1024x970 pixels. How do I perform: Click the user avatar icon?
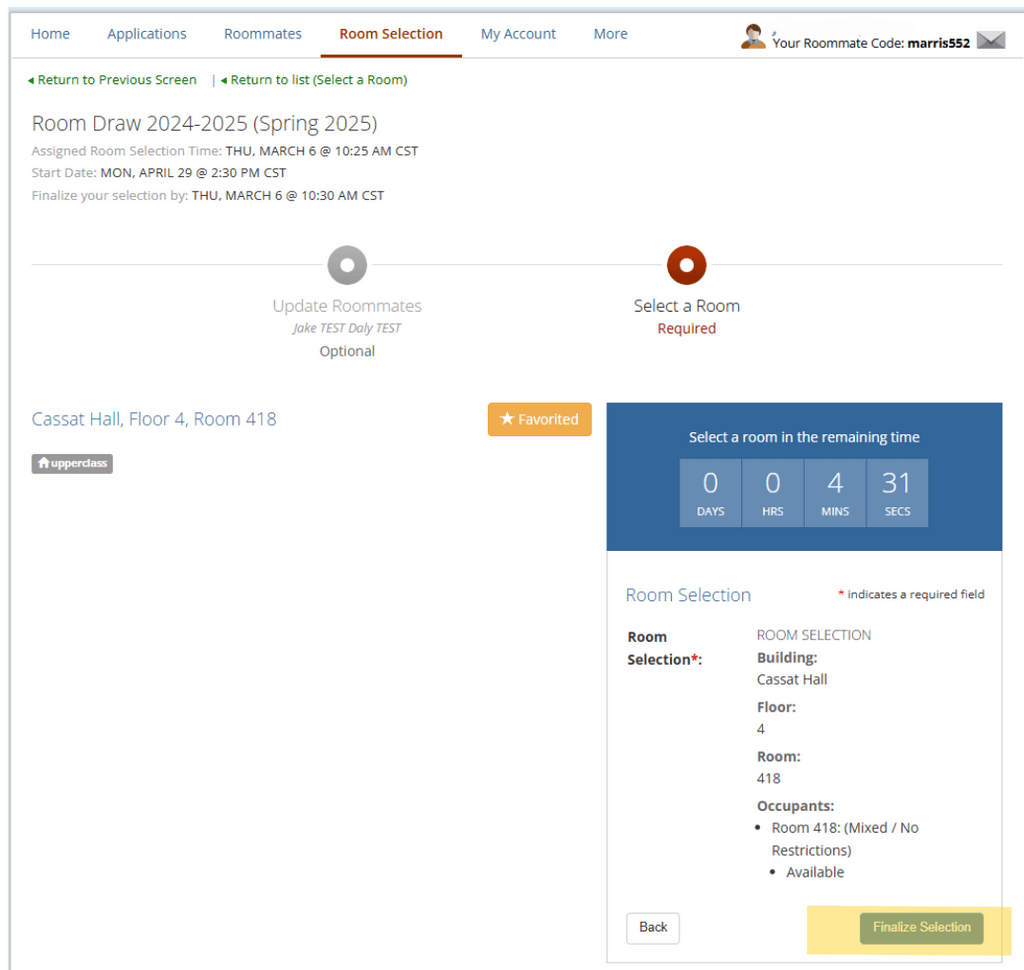[753, 36]
